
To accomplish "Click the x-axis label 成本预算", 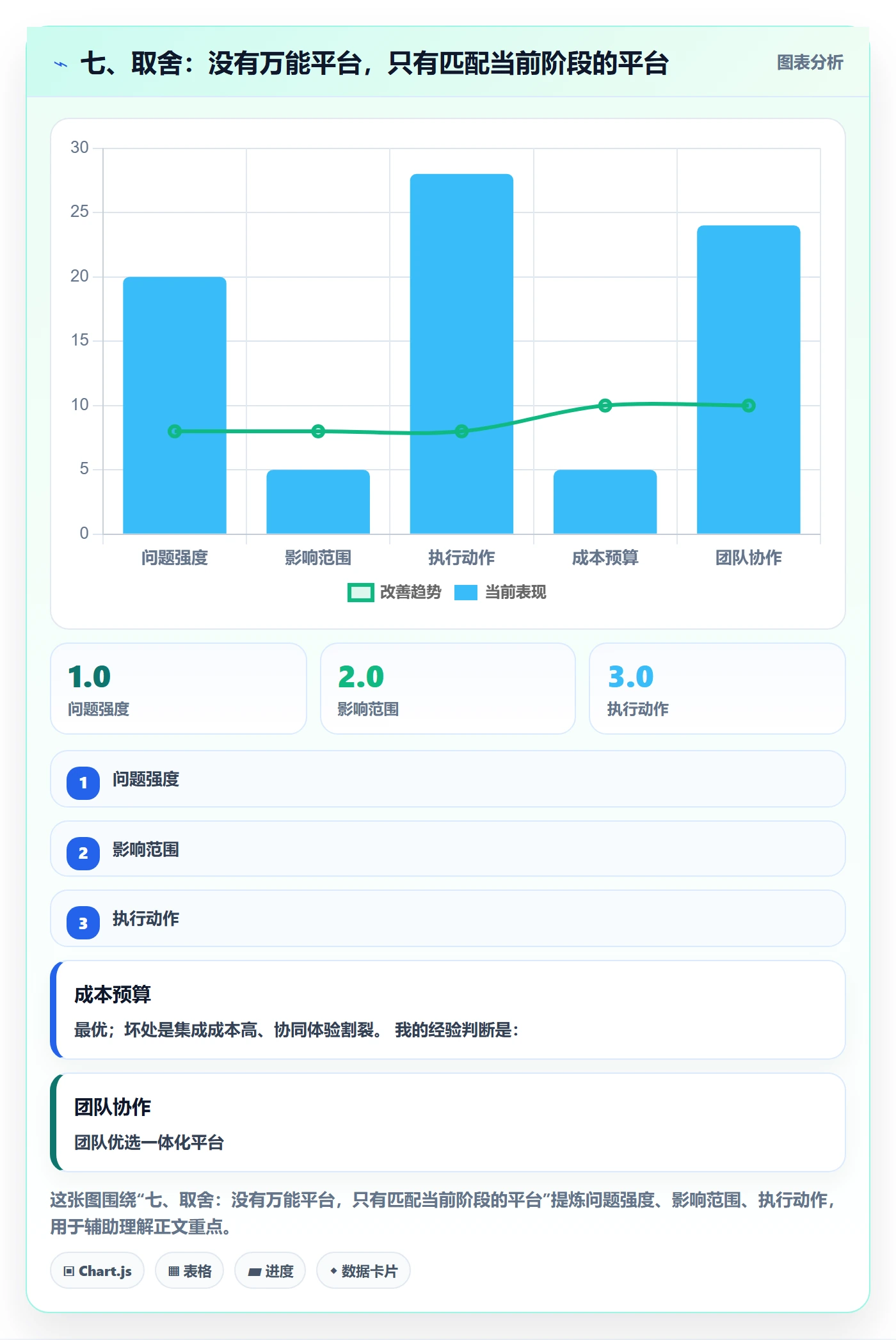I will (605, 558).
